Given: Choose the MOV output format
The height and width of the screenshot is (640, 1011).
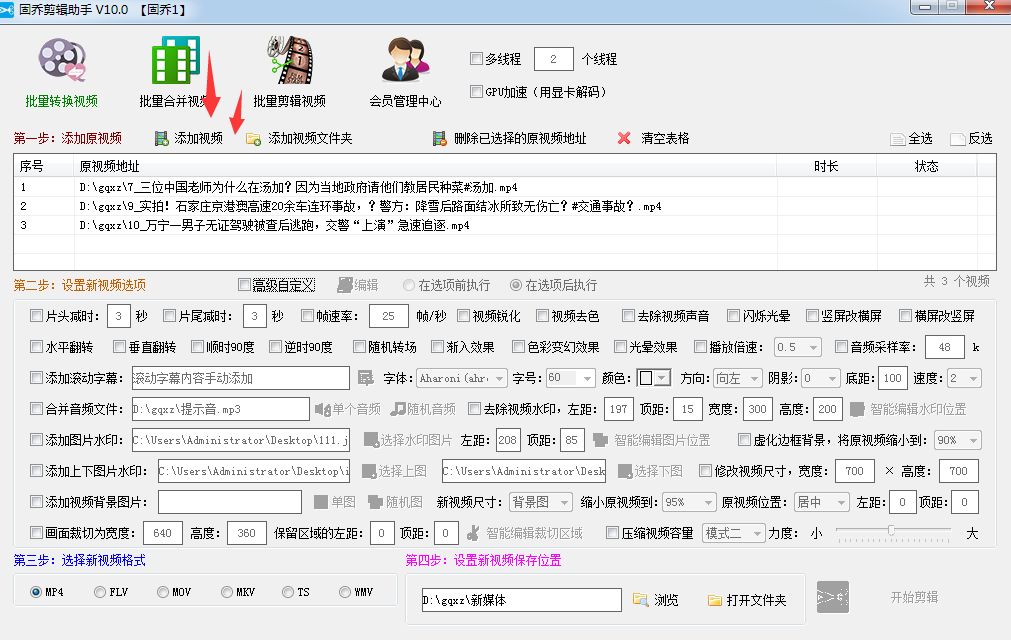Looking at the screenshot, I should [x=163, y=592].
